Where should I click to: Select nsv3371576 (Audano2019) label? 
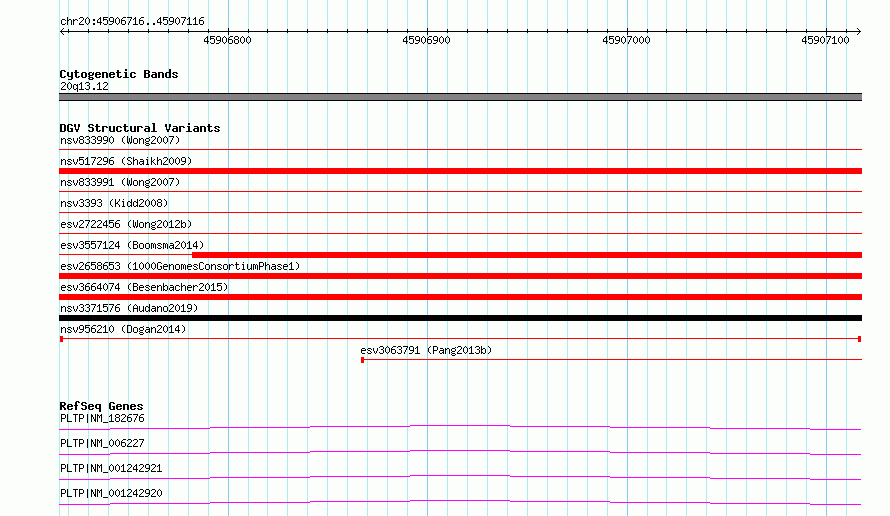[x=129, y=308]
